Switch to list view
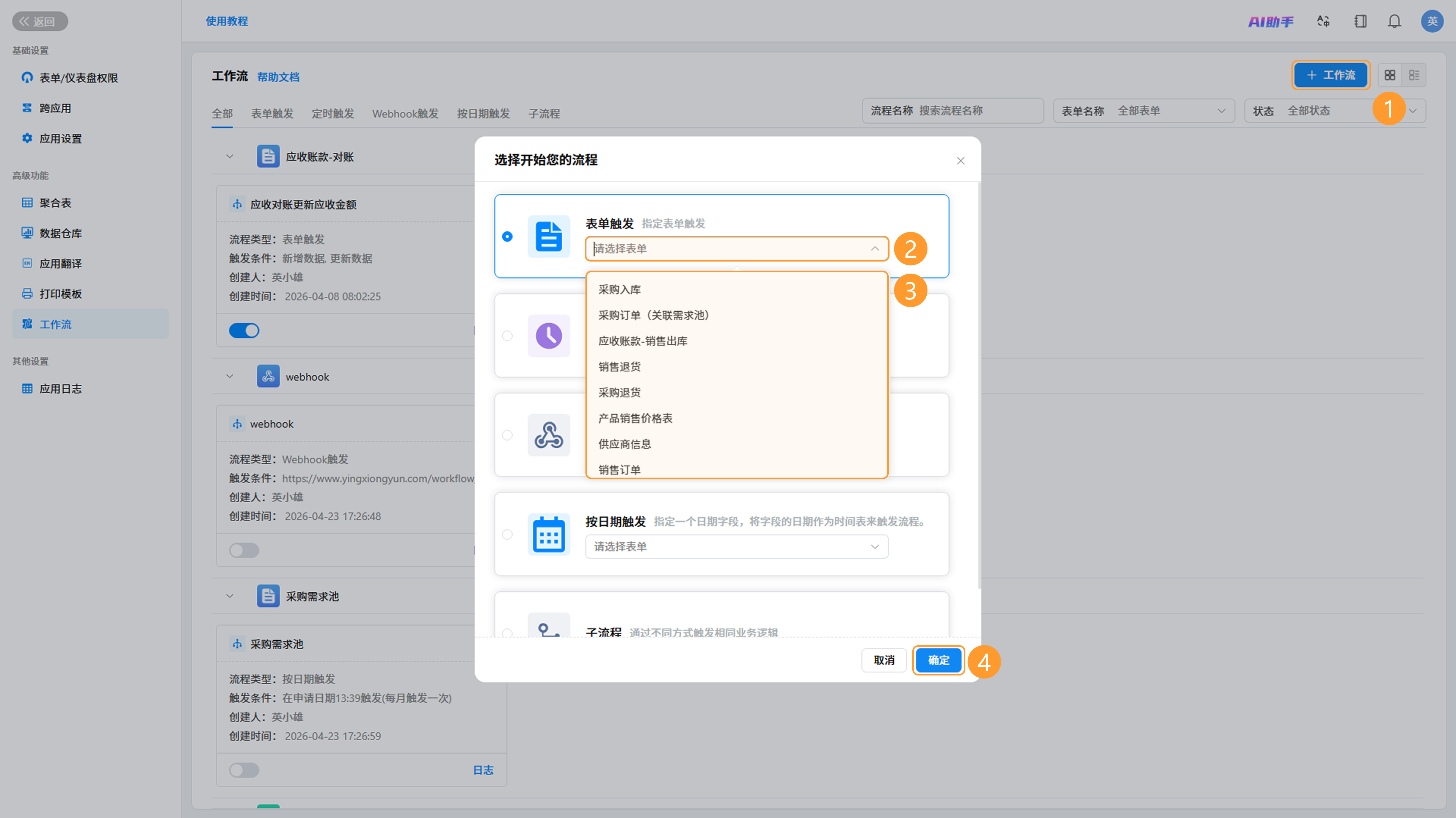 coord(1414,75)
